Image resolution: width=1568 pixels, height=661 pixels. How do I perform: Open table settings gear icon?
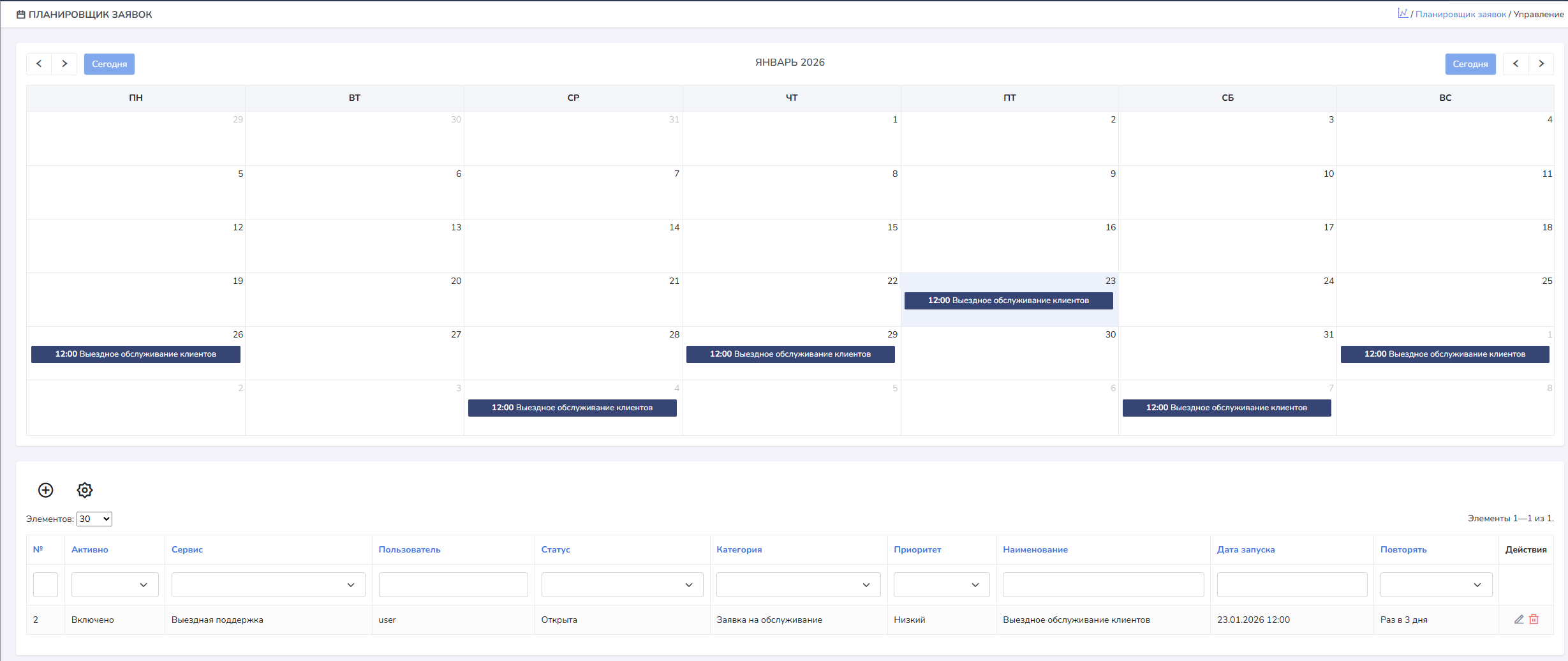(x=85, y=490)
